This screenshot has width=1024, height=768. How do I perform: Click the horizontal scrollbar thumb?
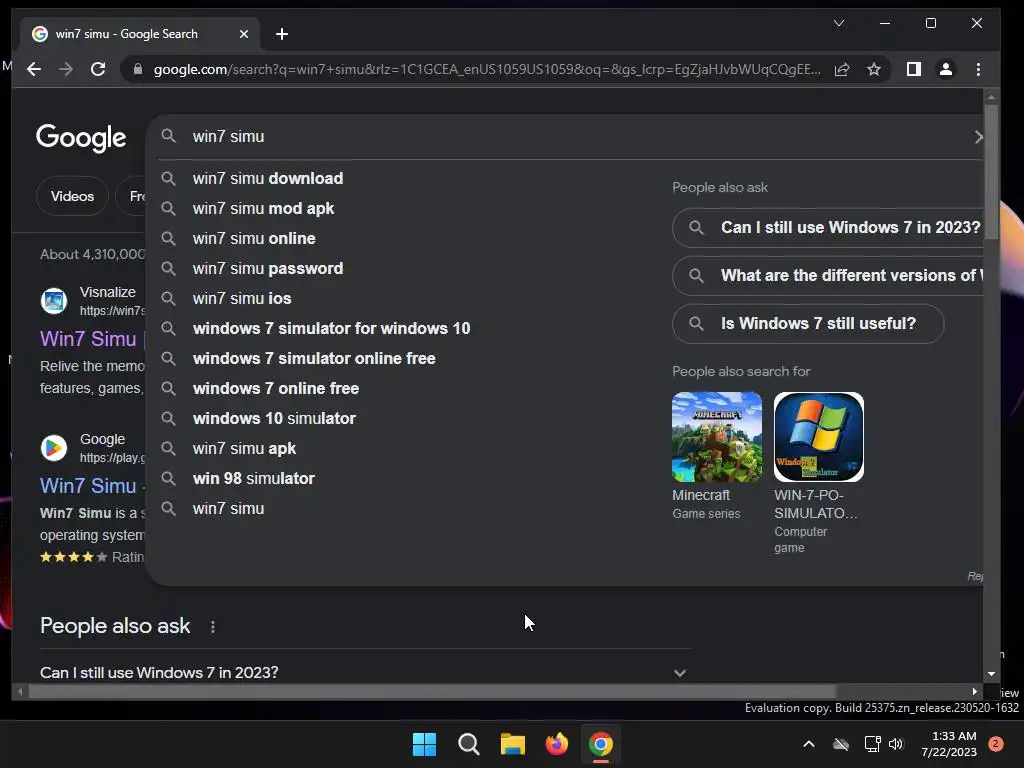[432, 692]
